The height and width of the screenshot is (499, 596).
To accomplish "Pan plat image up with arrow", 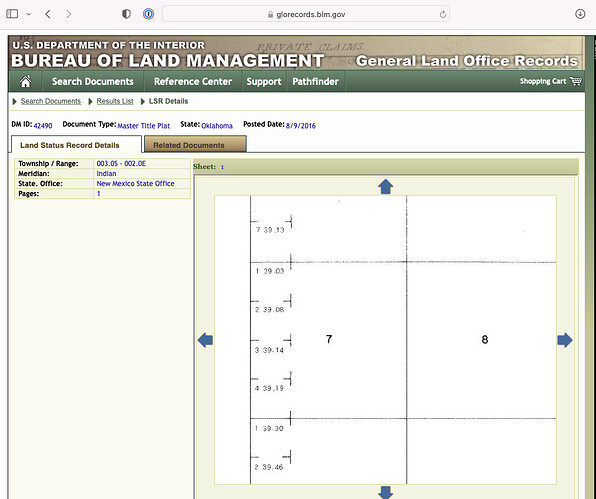I will coord(385,187).
